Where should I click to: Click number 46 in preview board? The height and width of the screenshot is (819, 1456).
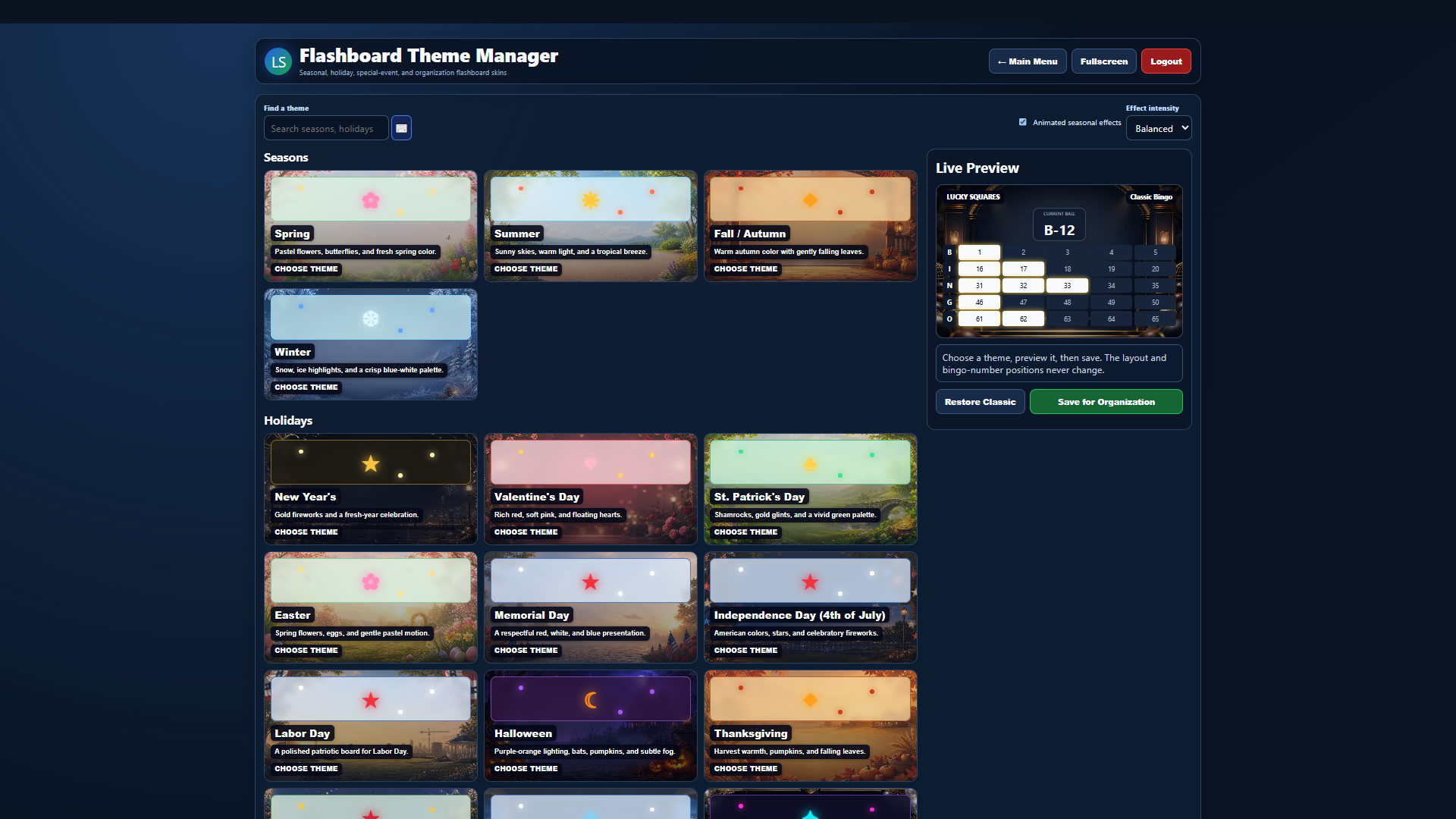pyautogui.click(x=979, y=303)
